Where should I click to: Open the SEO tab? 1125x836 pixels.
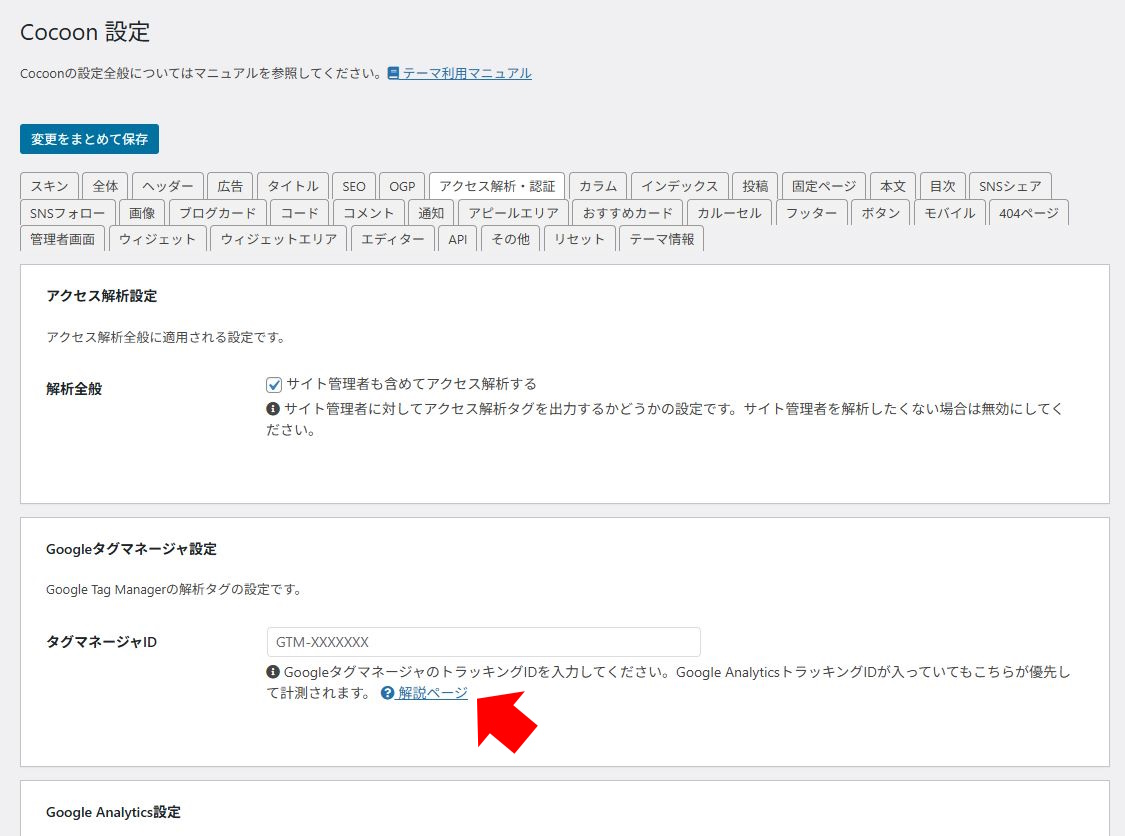(354, 186)
